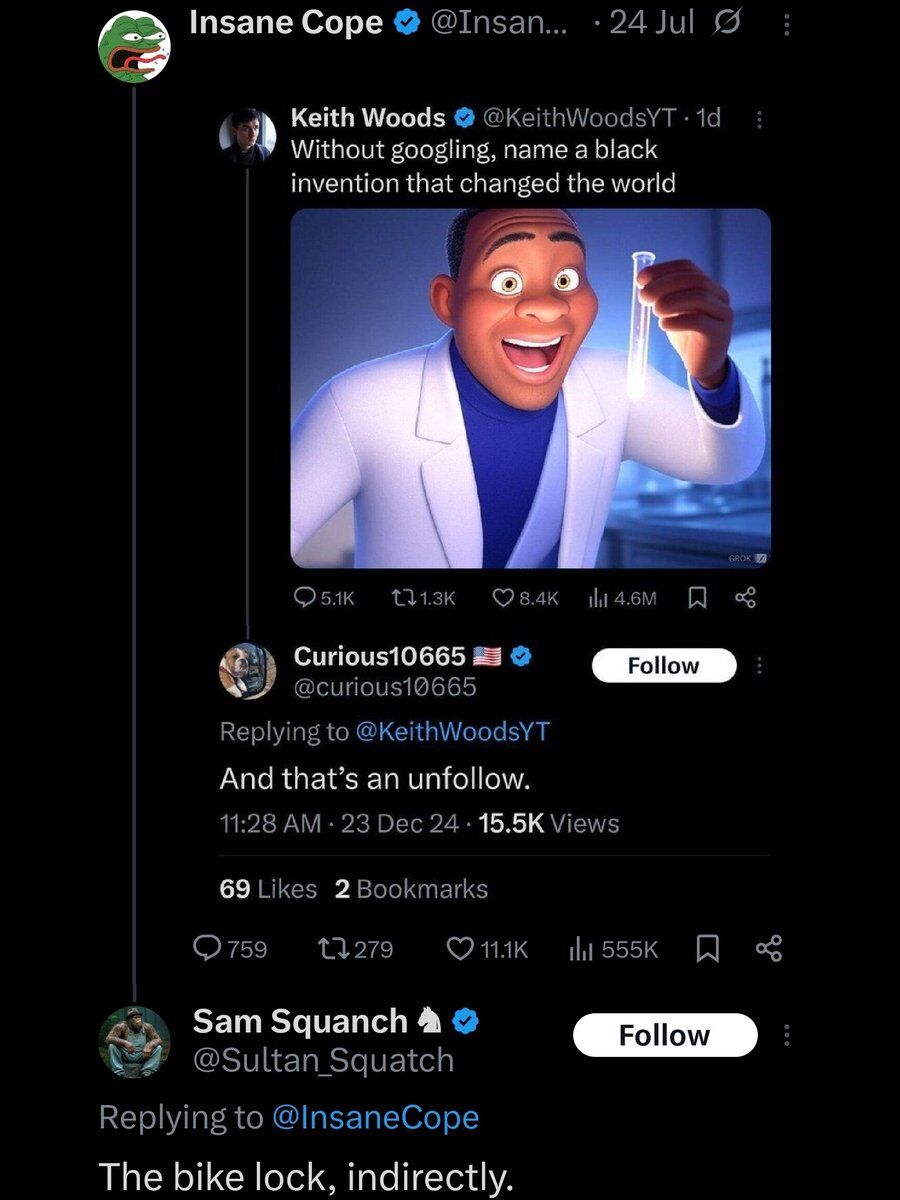
Task: Open the @KeithWoodsYT reply mention link
Action: 452,731
